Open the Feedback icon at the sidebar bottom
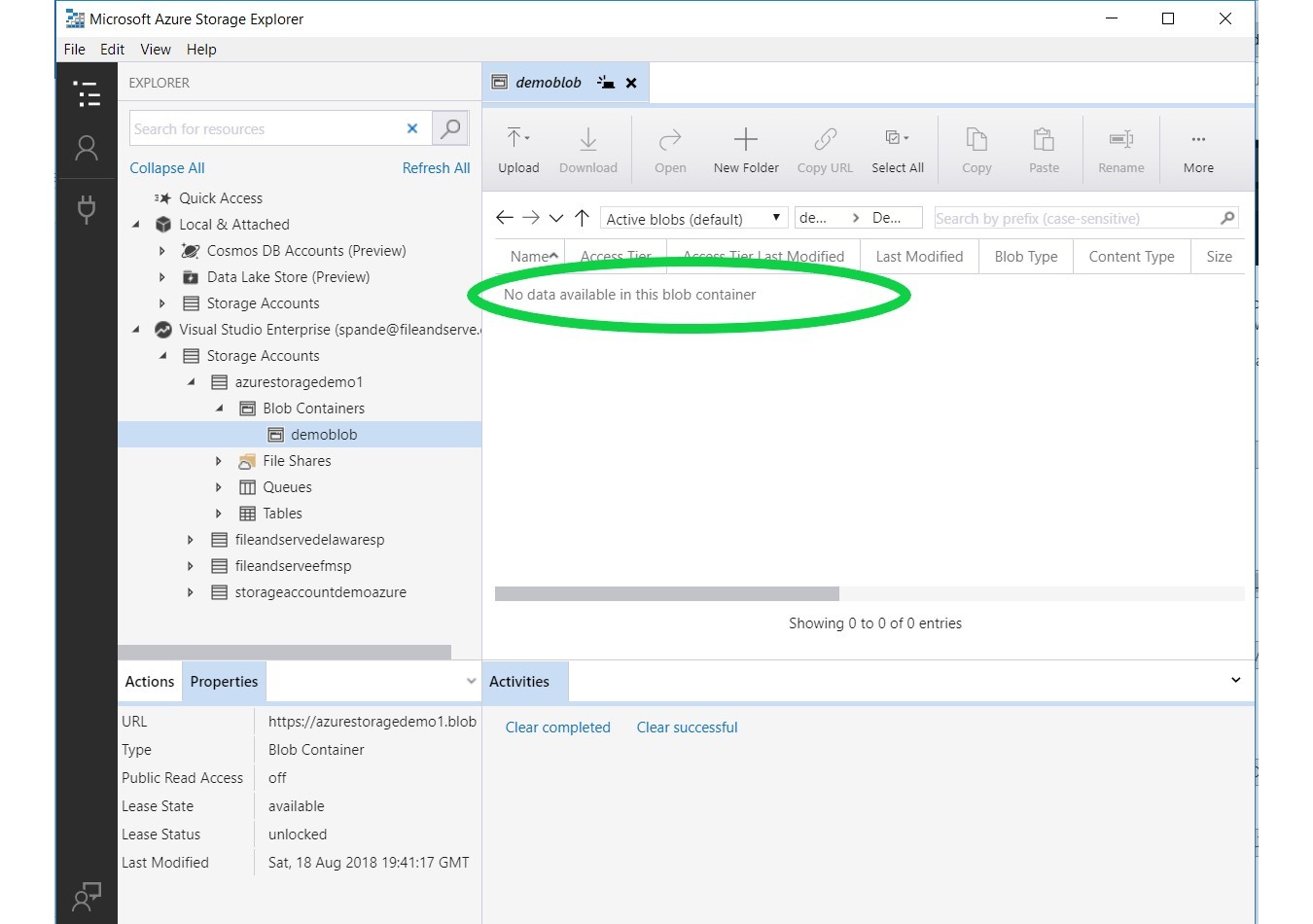Screen dimensions: 1313x924 [x=87, y=896]
